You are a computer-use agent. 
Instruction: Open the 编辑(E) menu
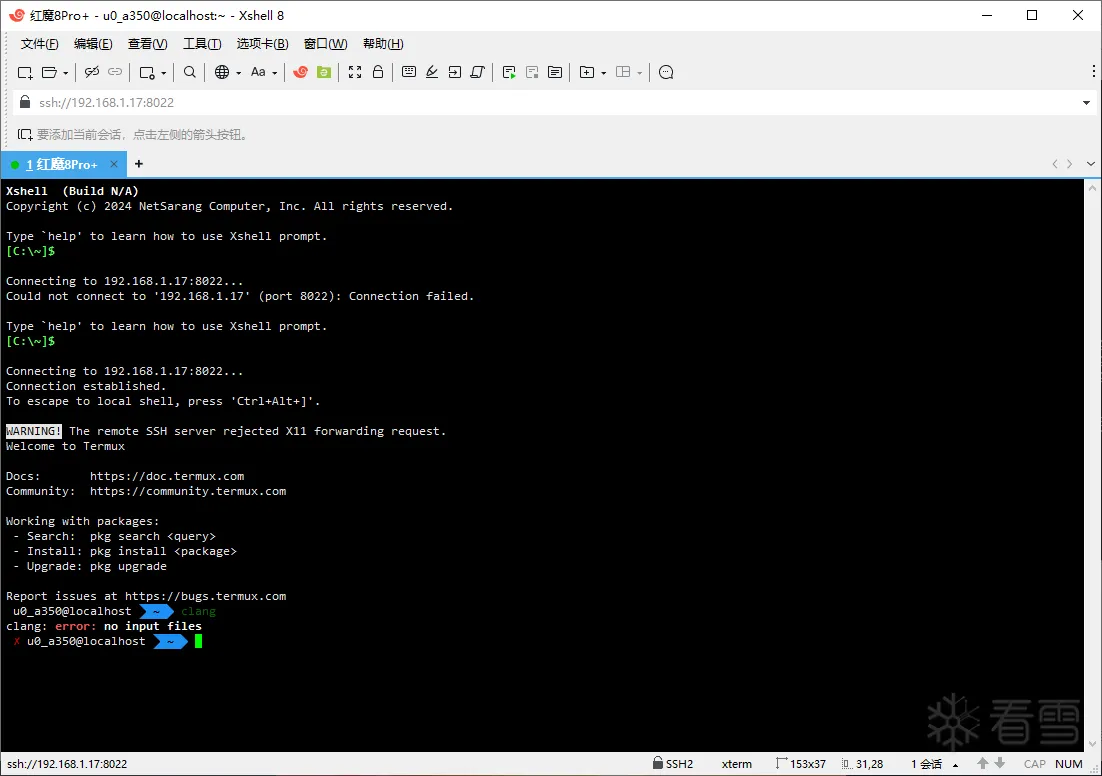(93, 44)
